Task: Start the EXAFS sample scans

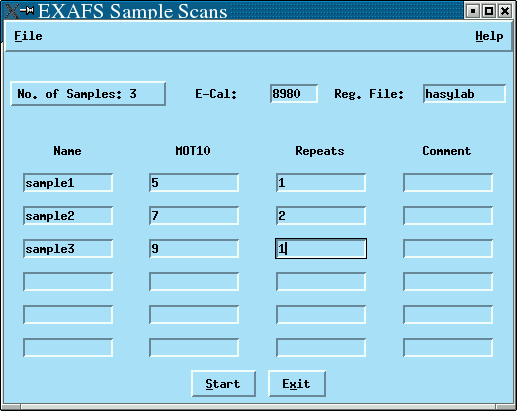Action: tap(223, 384)
